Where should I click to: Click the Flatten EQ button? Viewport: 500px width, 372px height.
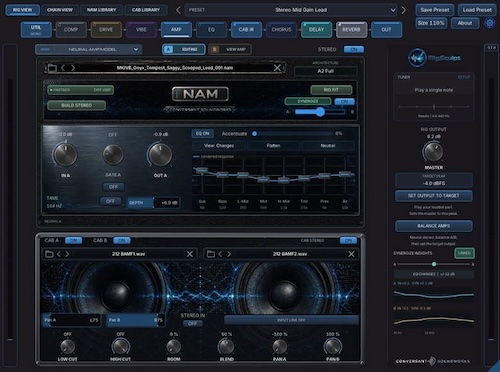[273, 146]
